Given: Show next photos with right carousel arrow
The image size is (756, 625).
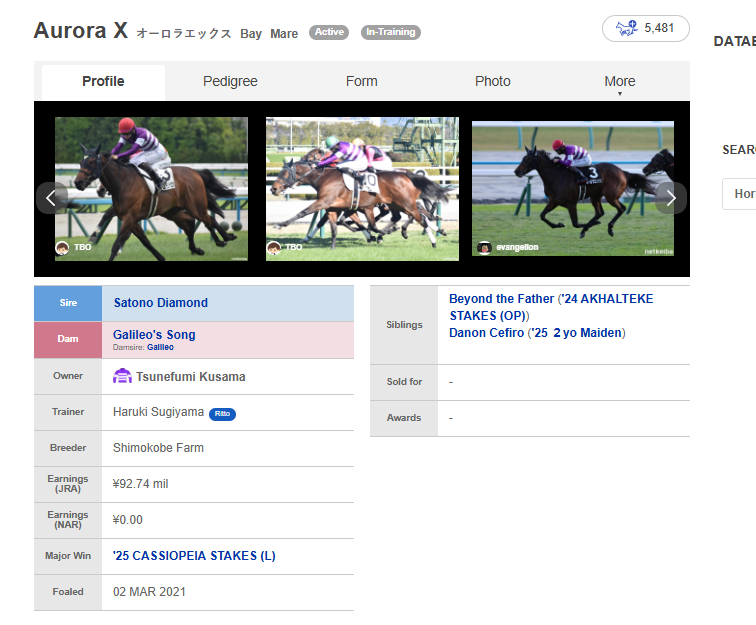Looking at the screenshot, I should pyautogui.click(x=671, y=198).
